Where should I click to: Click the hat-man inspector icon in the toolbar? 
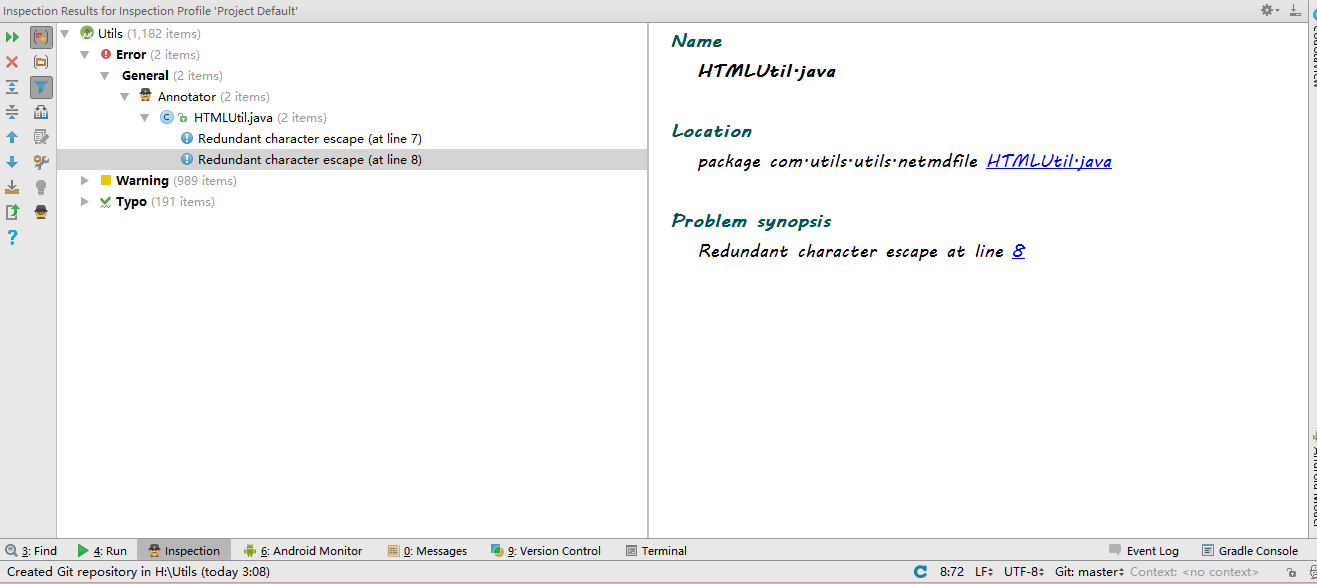click(41, 212)
